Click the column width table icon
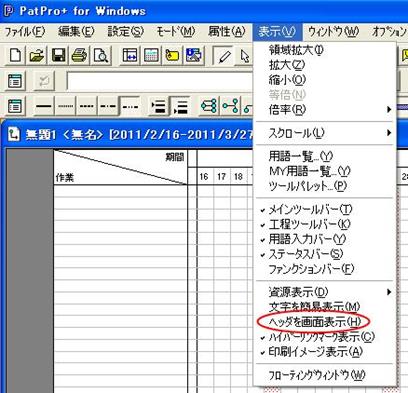 tap(130, 55)
